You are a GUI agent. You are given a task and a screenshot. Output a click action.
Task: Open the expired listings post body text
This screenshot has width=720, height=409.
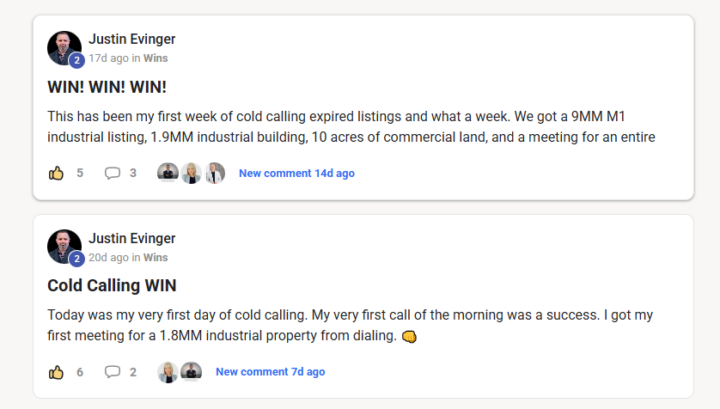[350, 126]
